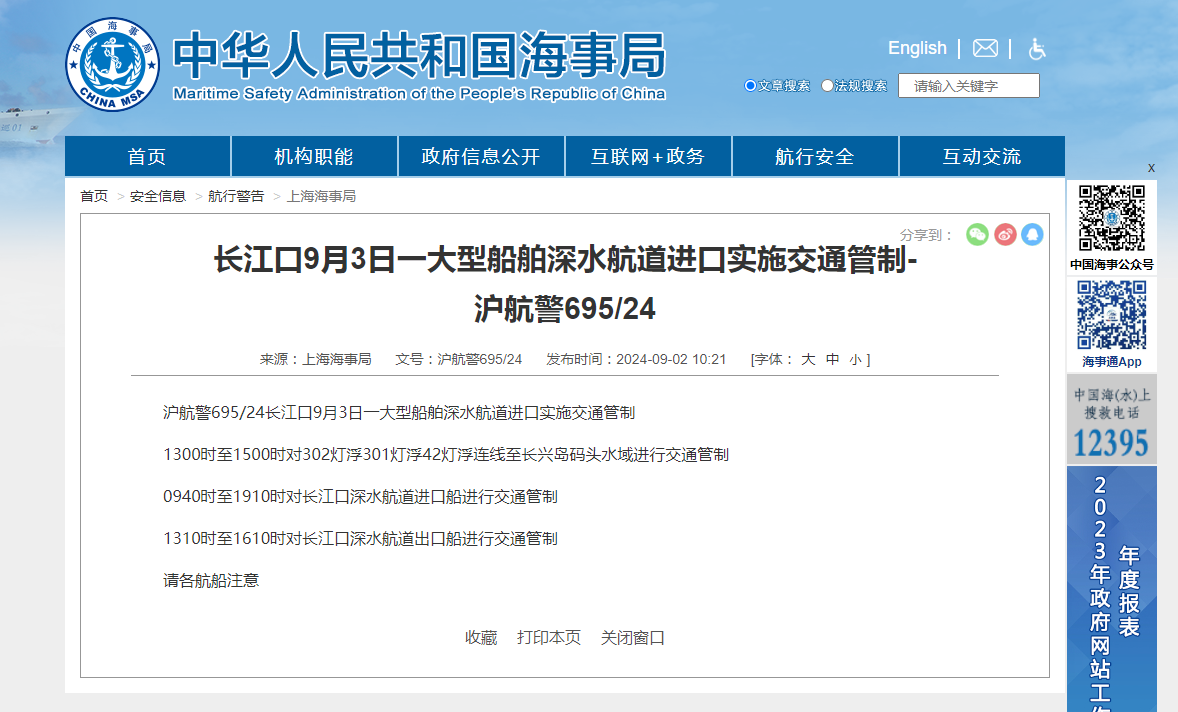Click the line starting 0940时至1910时

pos(360,496)
